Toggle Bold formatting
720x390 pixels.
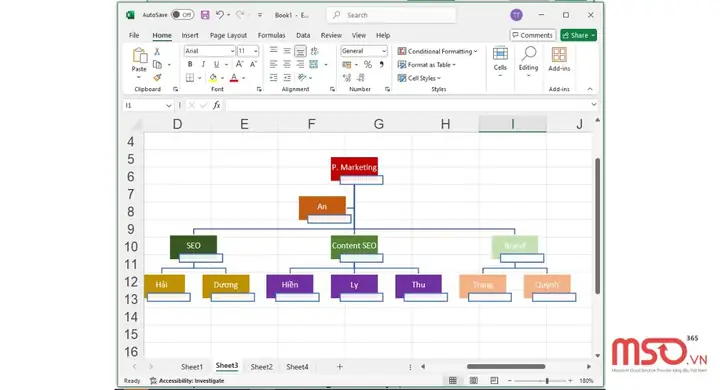190,64
